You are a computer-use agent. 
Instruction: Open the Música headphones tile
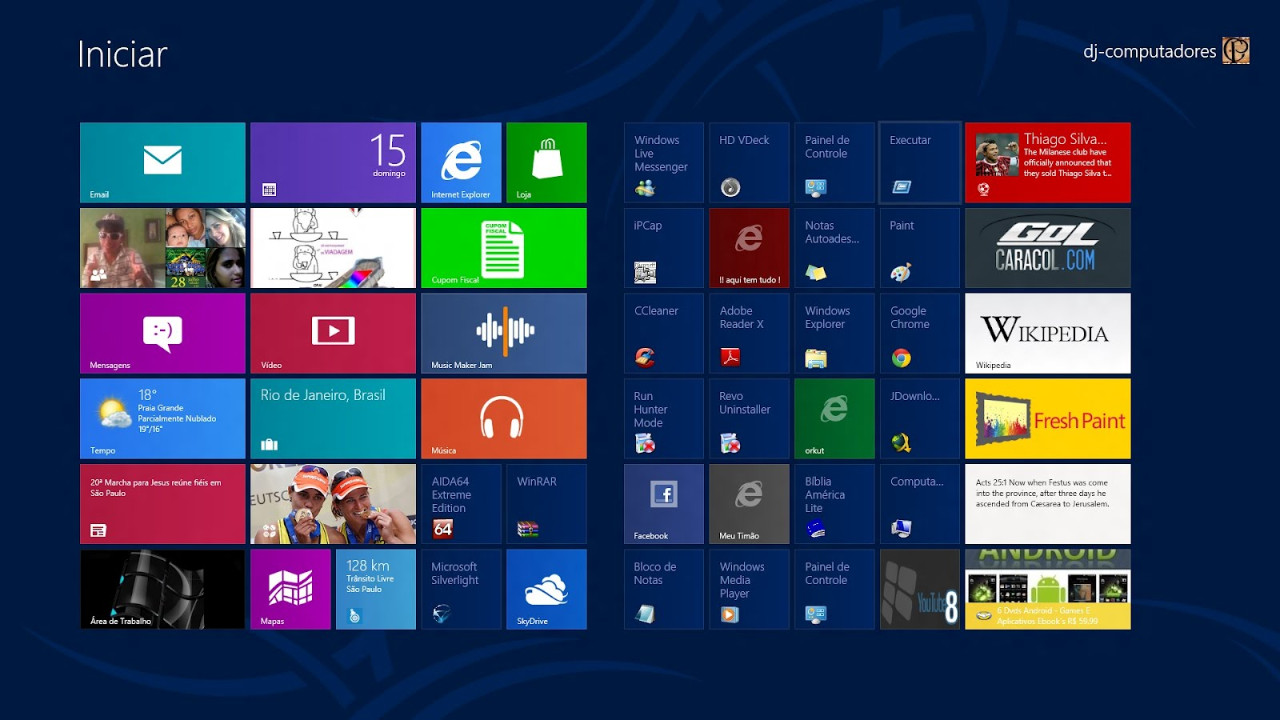tap(503, 418)
